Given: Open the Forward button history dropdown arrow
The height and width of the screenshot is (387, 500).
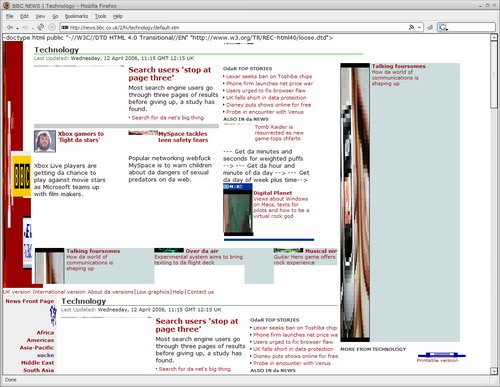Looking at the screenshot, I should pos(32,28).
